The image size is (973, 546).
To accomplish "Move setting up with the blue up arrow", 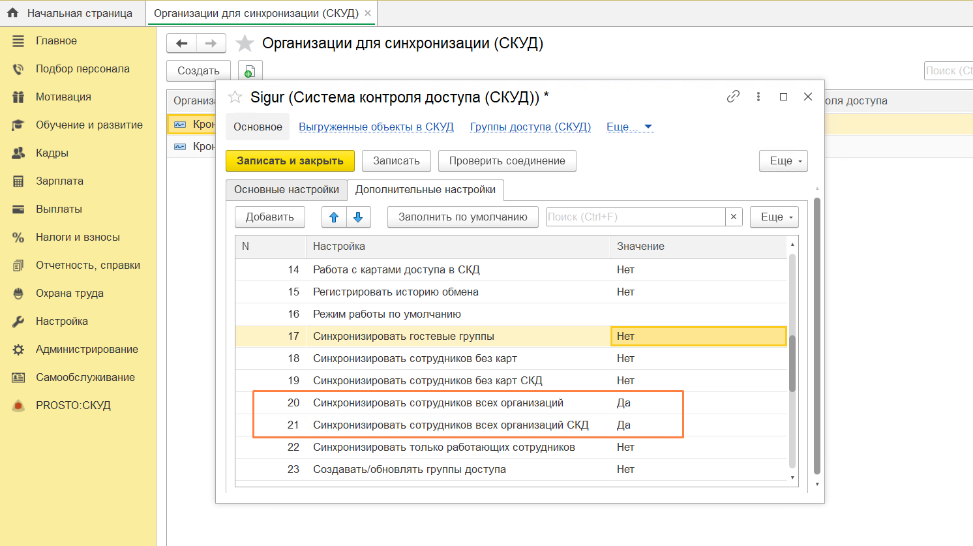I will coord(334,217).
